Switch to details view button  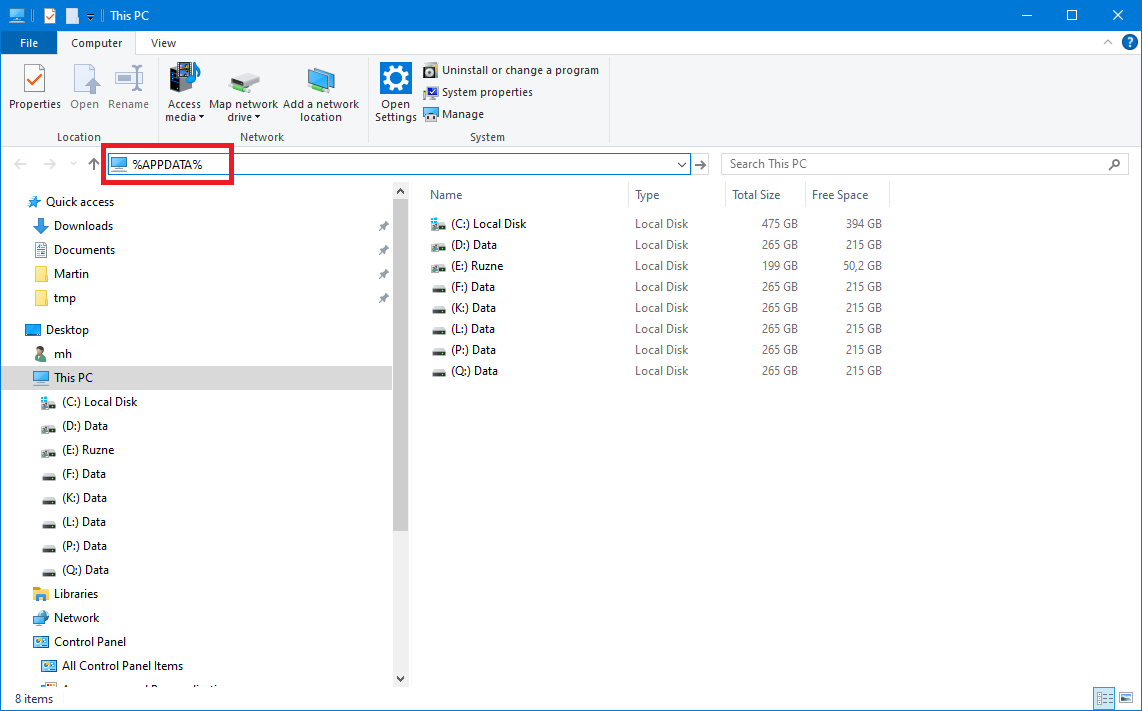pyautogui.click(x=1105, y=699)
